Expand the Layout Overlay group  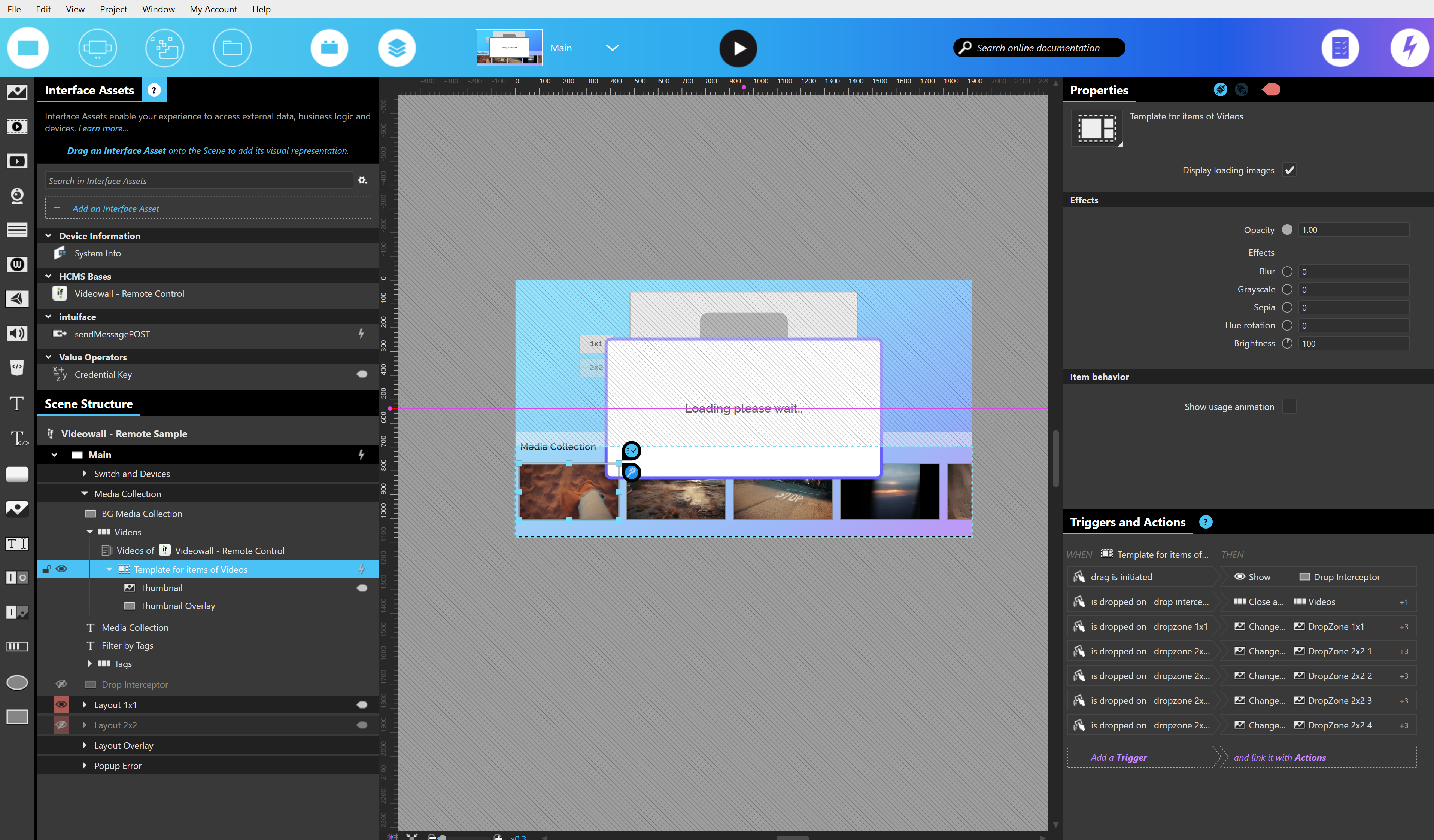[x=84, y=745]
